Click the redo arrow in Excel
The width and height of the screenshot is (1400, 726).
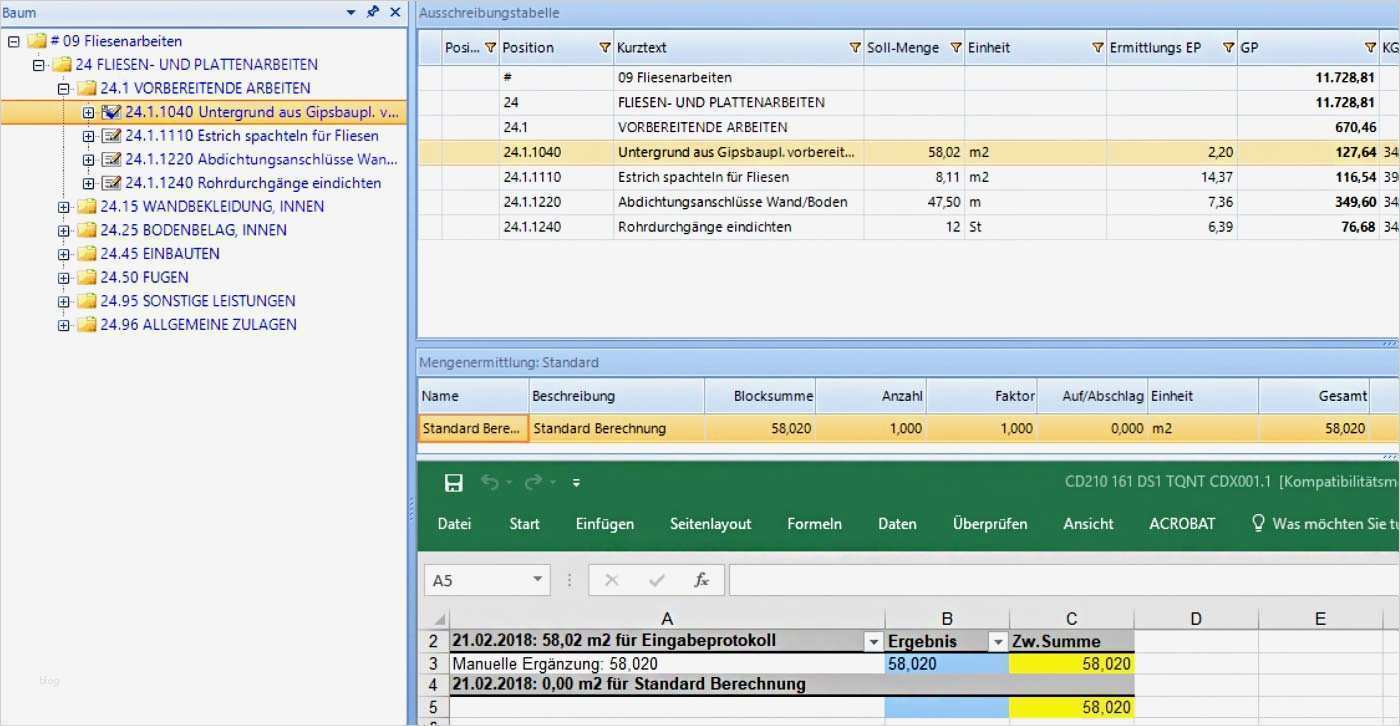(533, 483)
